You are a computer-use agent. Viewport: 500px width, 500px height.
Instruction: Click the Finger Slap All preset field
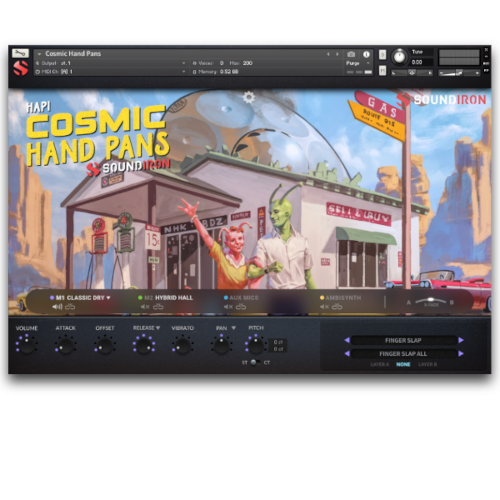403,354
